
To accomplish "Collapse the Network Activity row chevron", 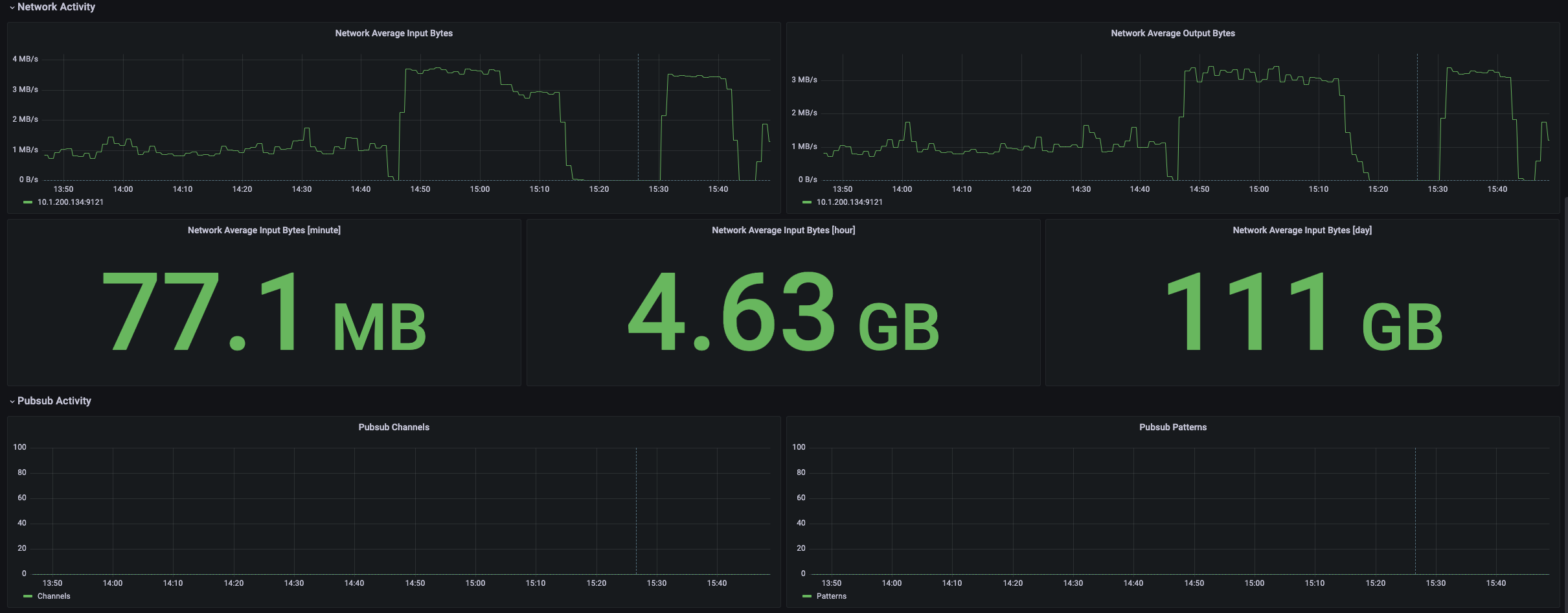I will click(12, 8).
